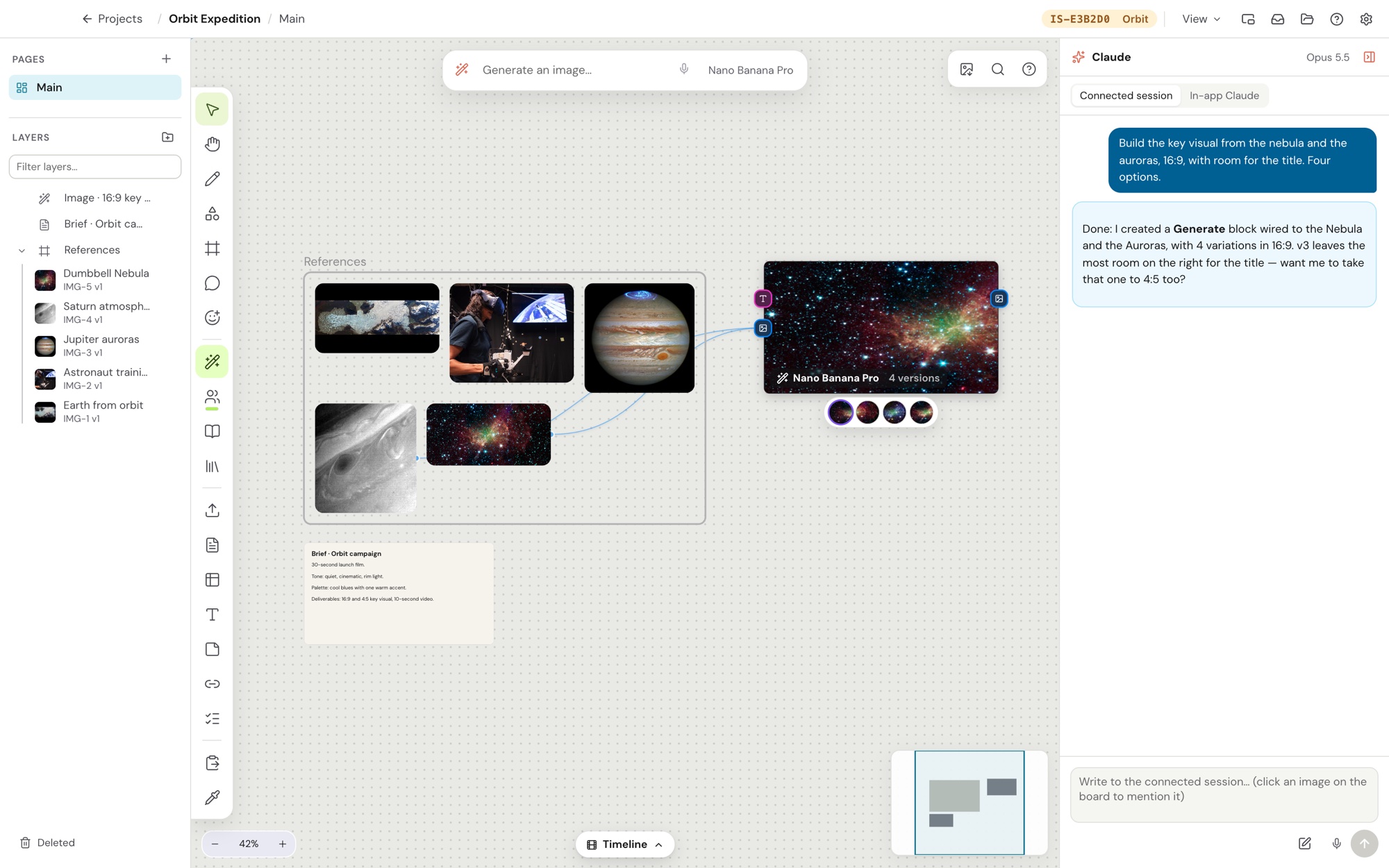Image resolution: width=1389 pixels, height=868 pixels.
Task: Click the microphone in the Generate bar
Action: 684,69
